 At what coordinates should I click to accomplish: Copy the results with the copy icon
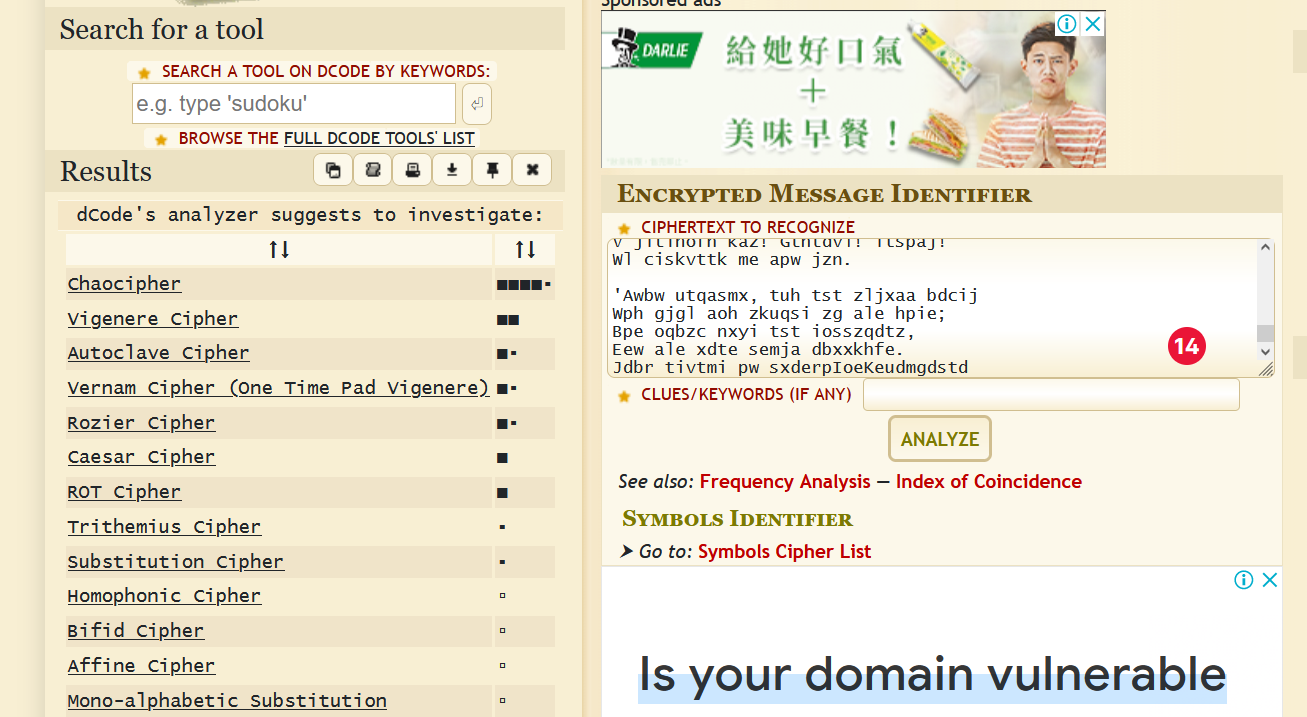coord(333,170)
